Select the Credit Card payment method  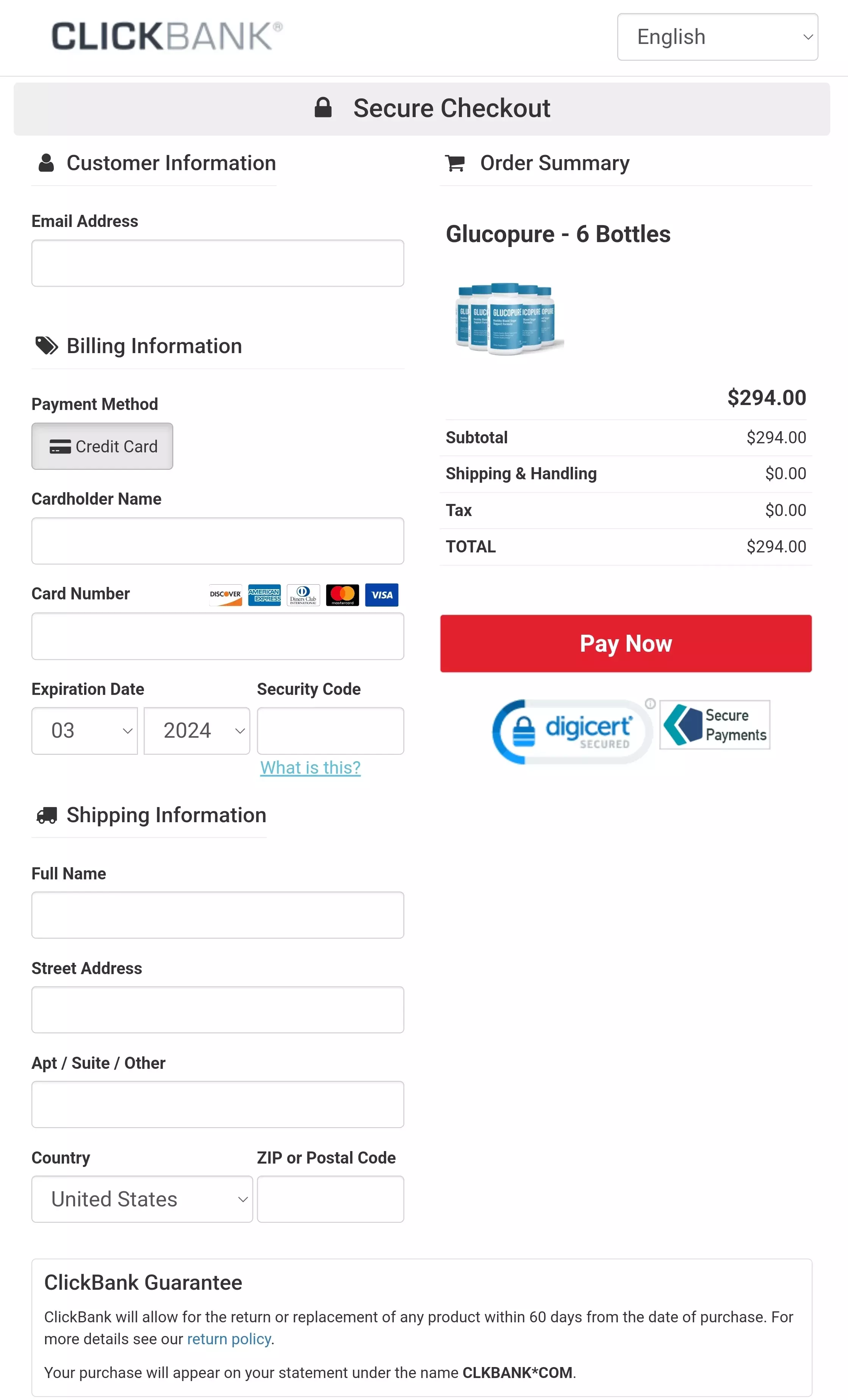(x=102, y=446)
